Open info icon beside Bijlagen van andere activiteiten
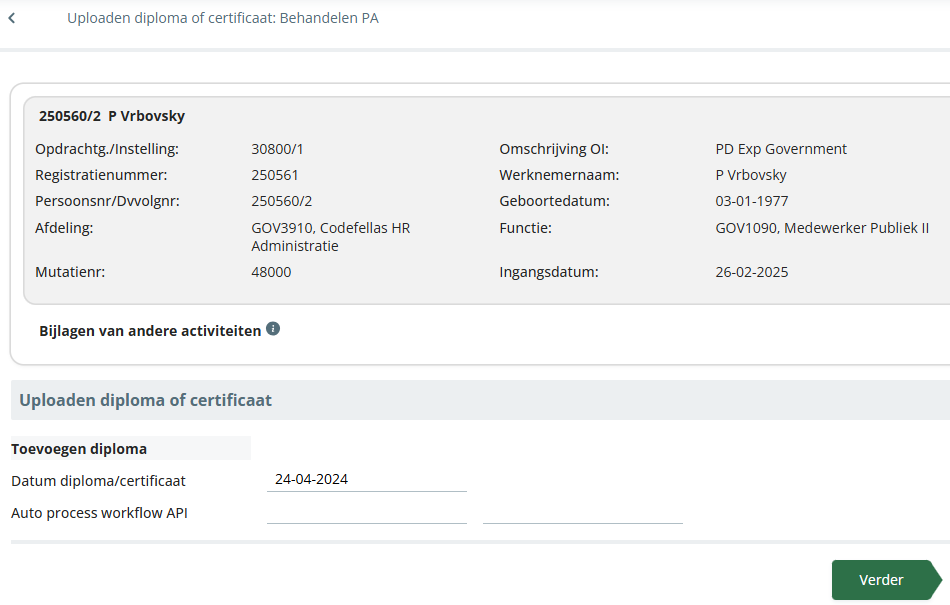This screenshot has width=950, height=605. [x=273, y=329]
